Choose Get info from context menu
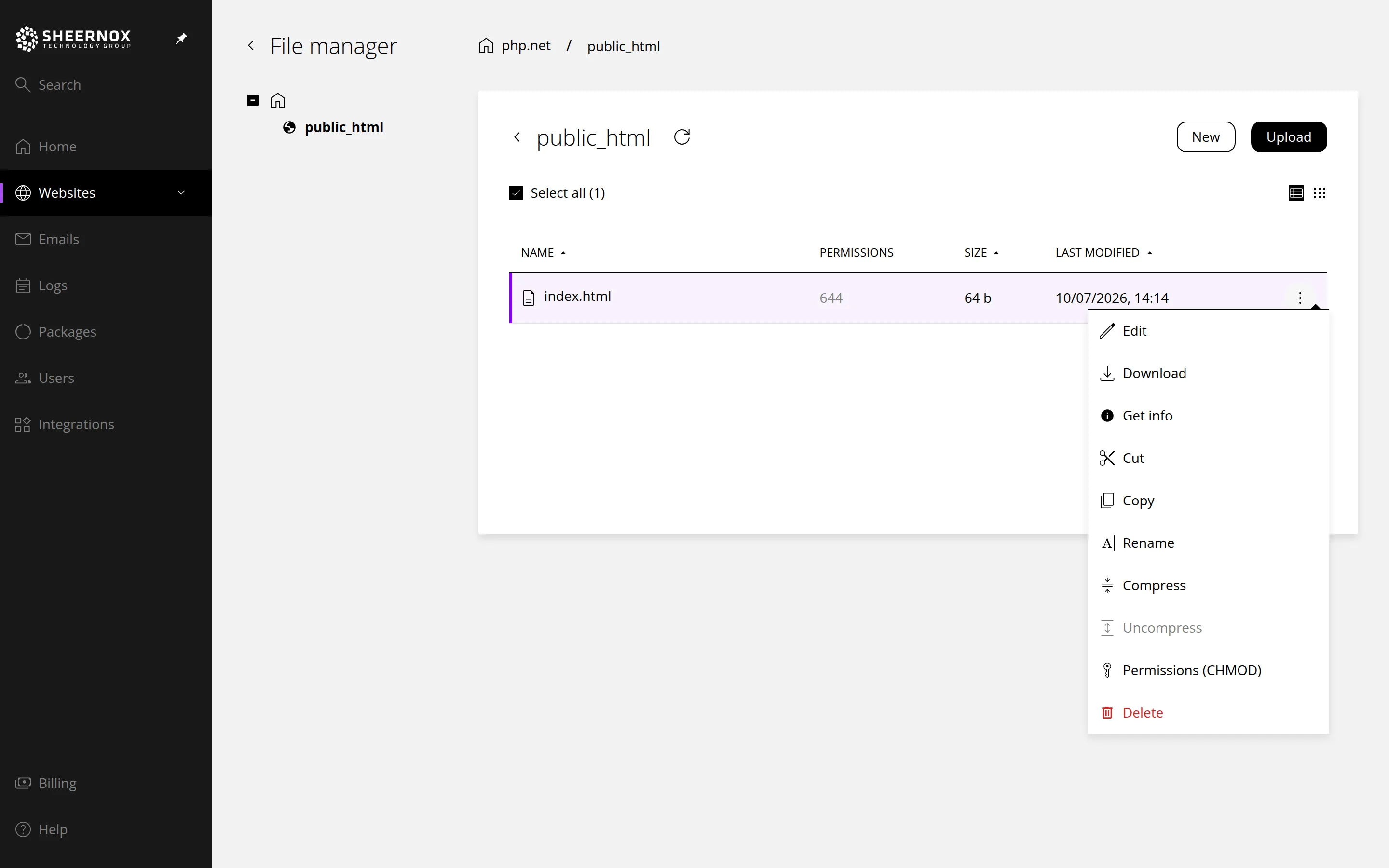The height and width of the screenshot is (868, 1389). pyautogui.click(x=1208, y=416)
